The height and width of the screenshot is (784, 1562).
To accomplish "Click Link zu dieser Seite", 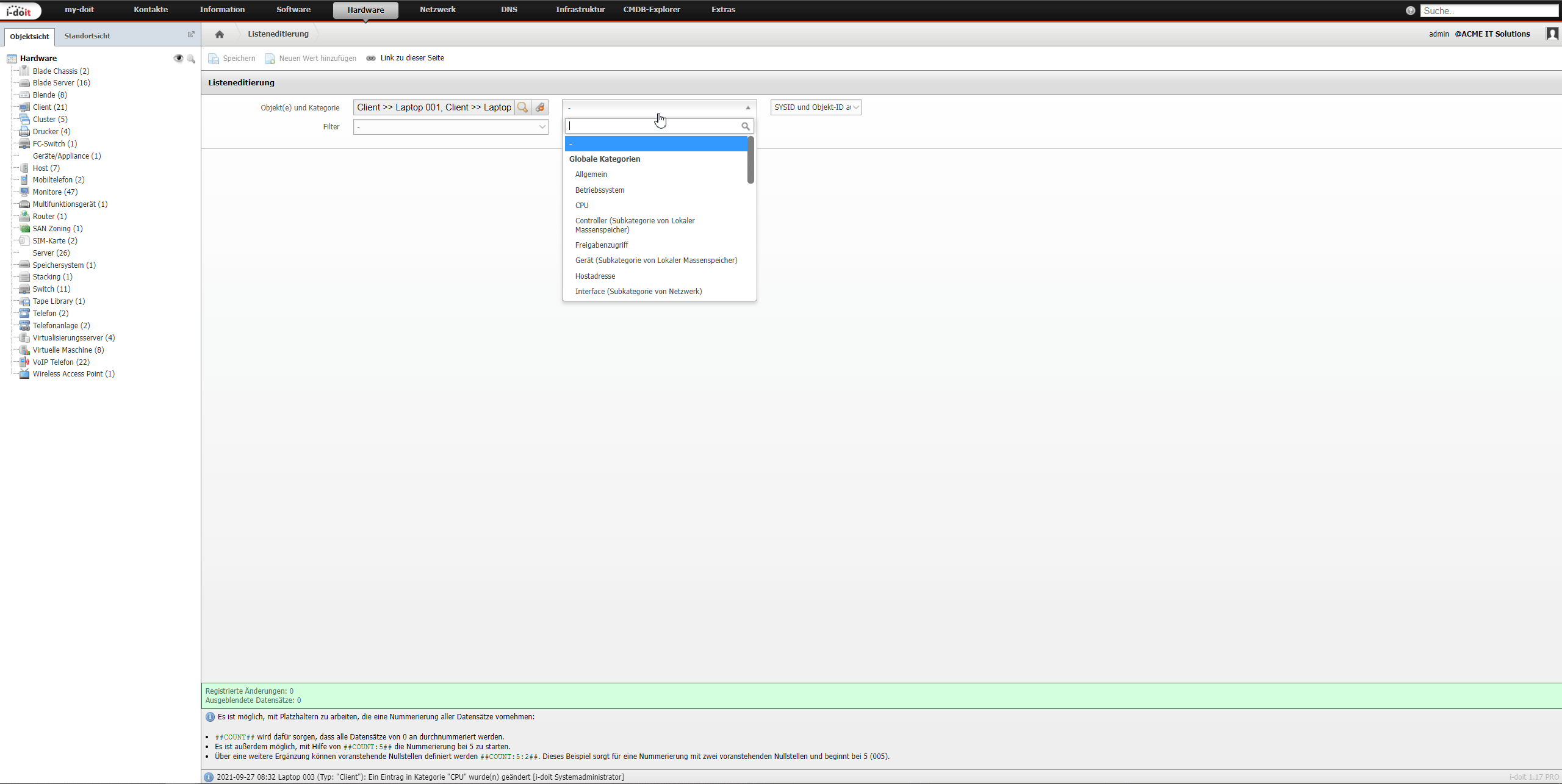I will [x=412, y=58].
